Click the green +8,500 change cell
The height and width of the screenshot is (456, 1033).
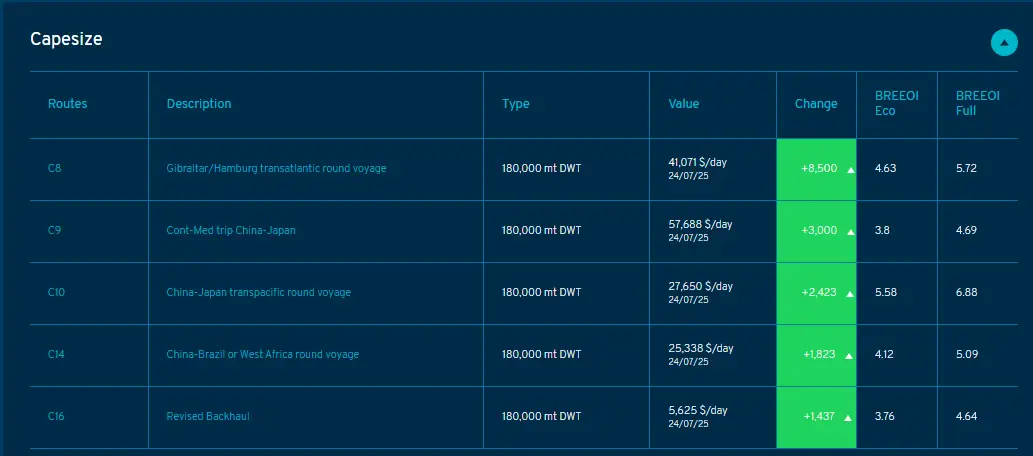[816, 169]
